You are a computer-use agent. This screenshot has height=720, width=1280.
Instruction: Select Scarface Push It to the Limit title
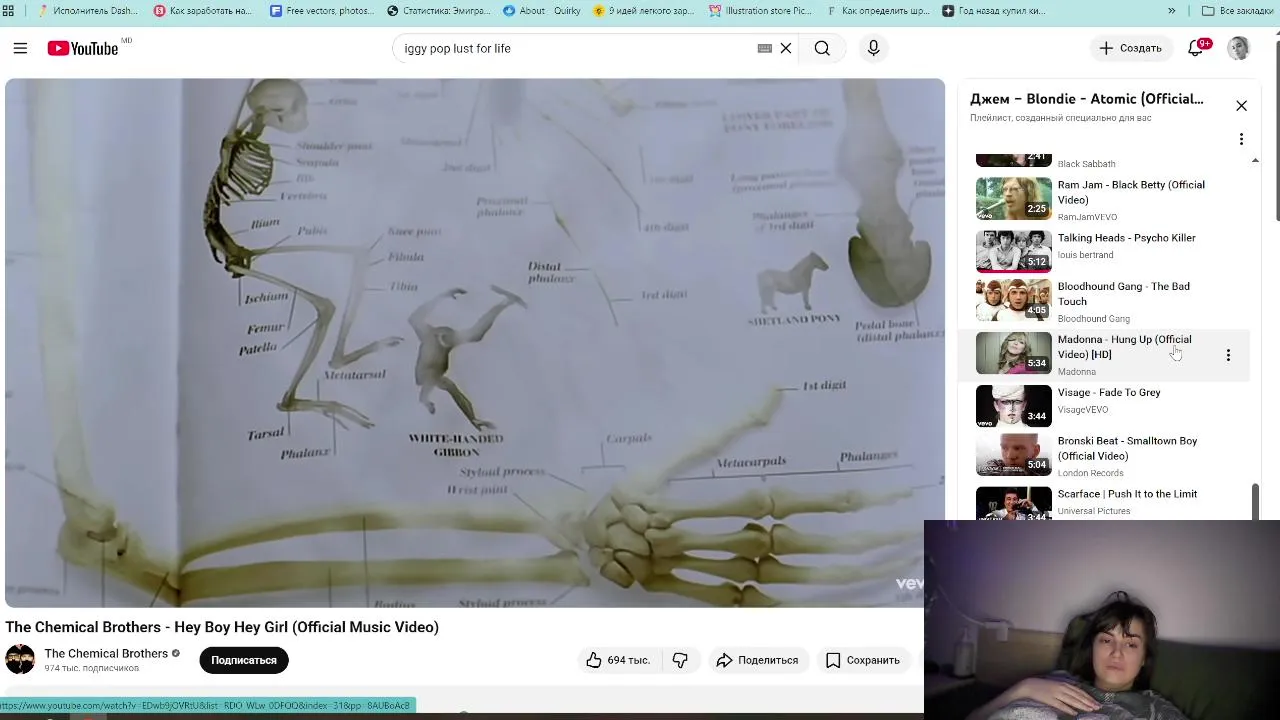coord(1127,494)
